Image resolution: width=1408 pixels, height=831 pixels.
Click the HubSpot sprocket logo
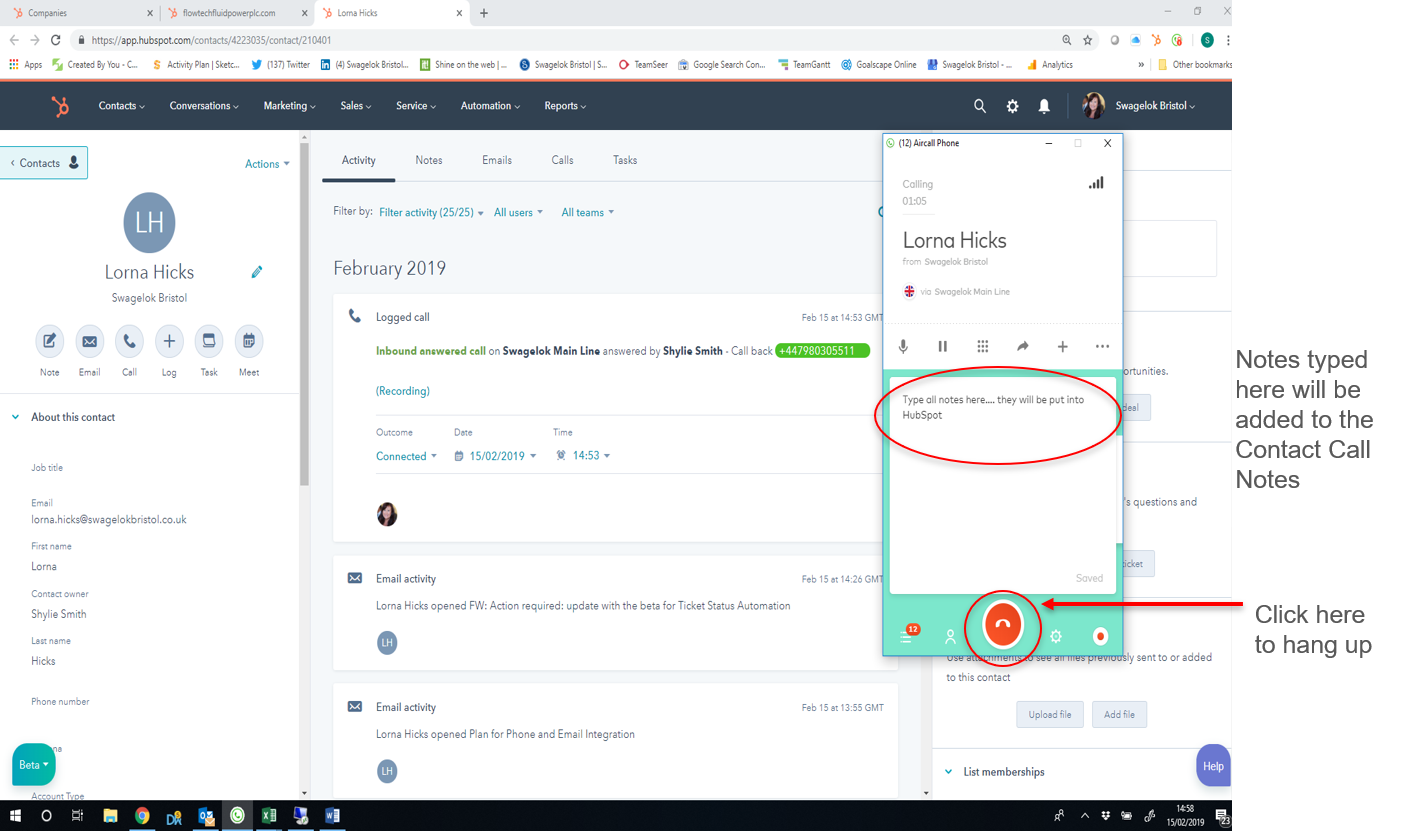[60, 106]
